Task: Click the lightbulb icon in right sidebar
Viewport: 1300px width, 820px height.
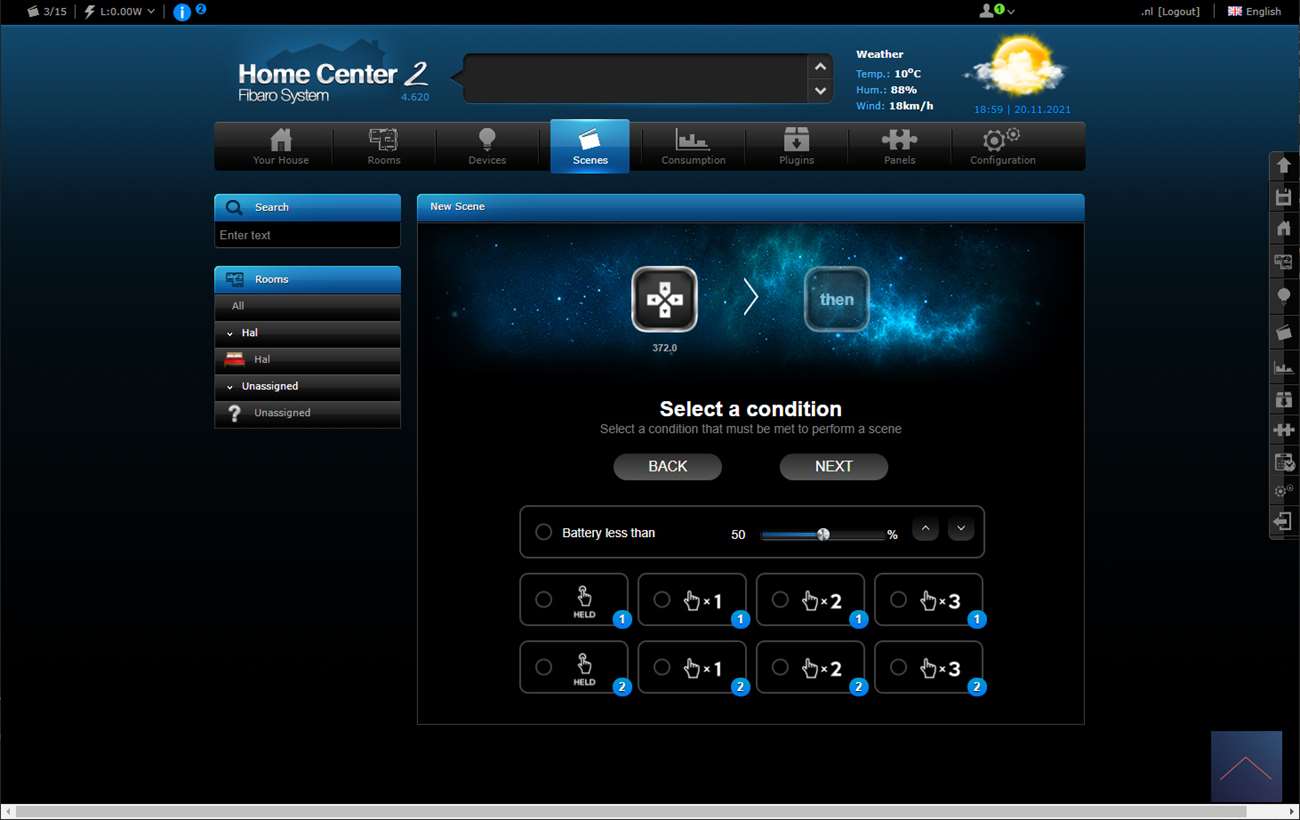Action: pyautogui.click(x=1284, y=296)
